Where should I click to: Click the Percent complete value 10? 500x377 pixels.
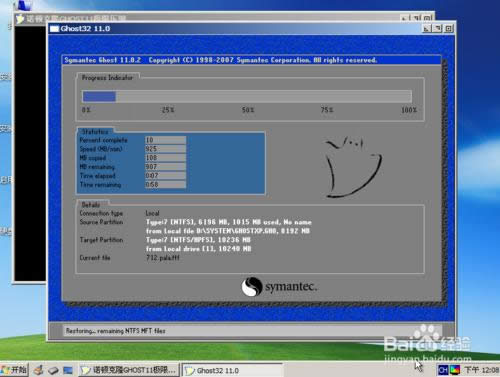[x=165, y=140]
